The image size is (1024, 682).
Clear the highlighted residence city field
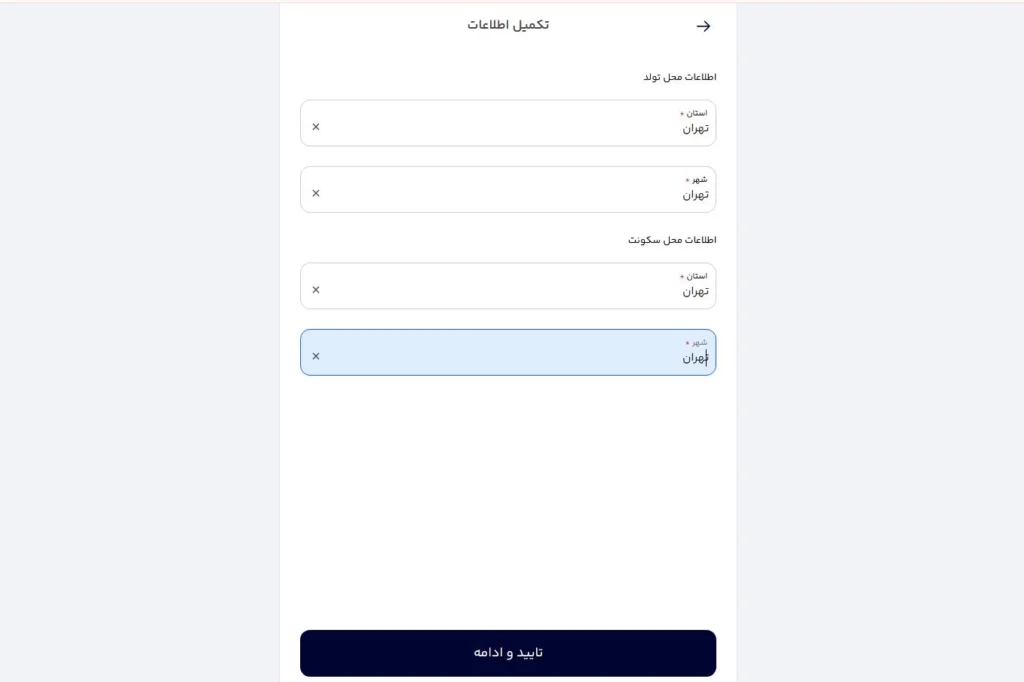pos(316,356)
